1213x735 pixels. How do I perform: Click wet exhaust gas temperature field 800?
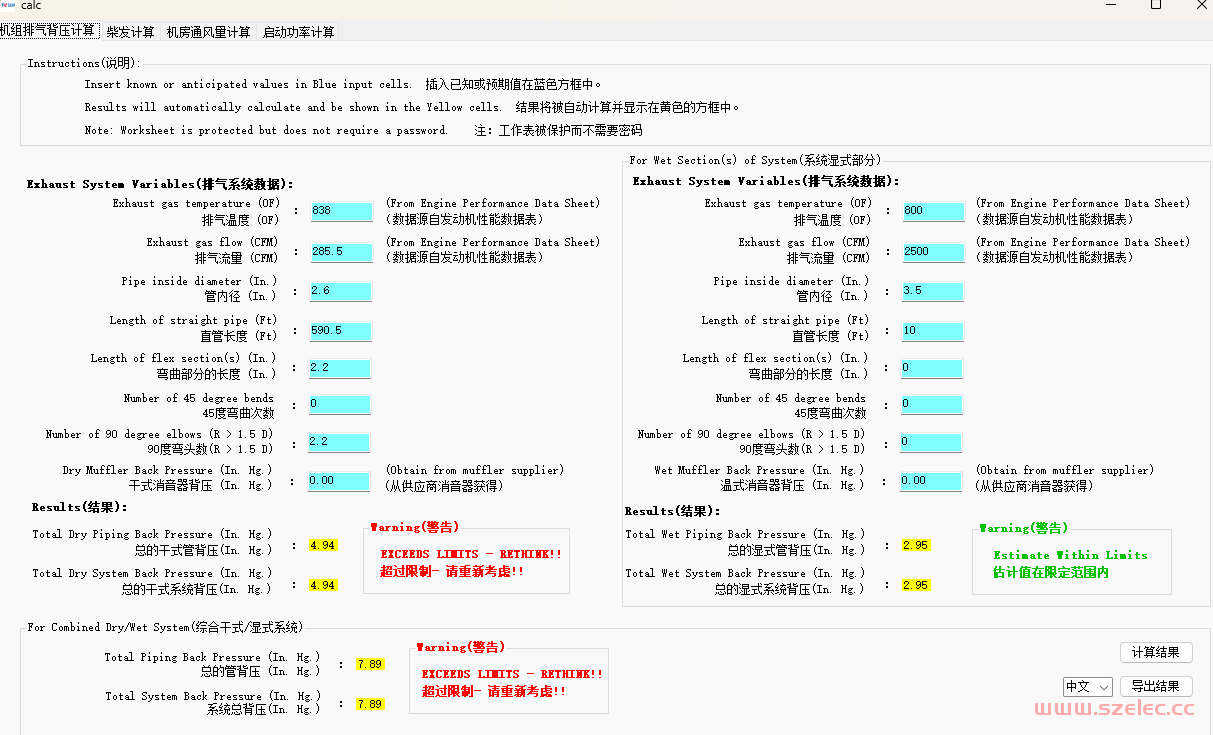pyautogui.click(x=932, y=211)
